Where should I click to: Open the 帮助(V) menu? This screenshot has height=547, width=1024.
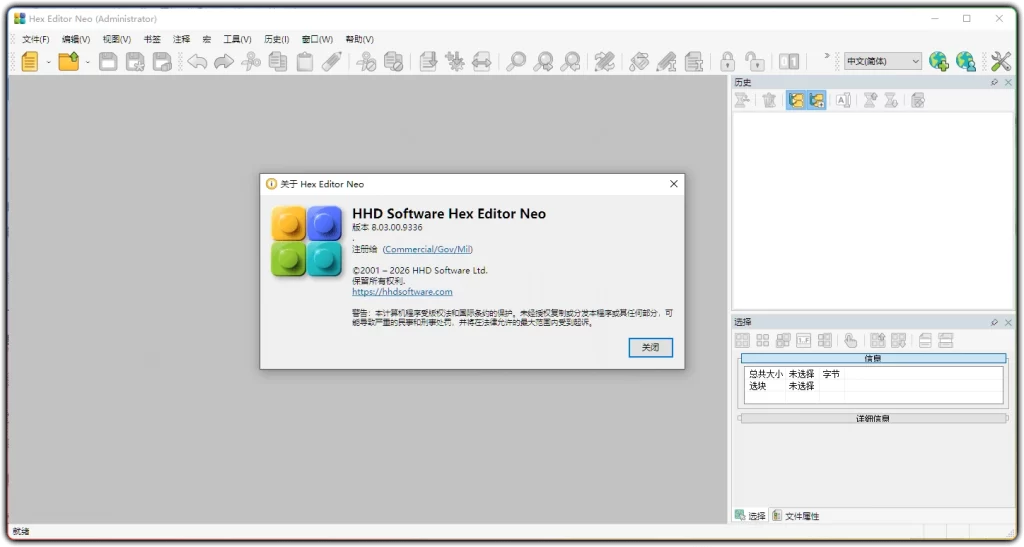pos(359,39)
